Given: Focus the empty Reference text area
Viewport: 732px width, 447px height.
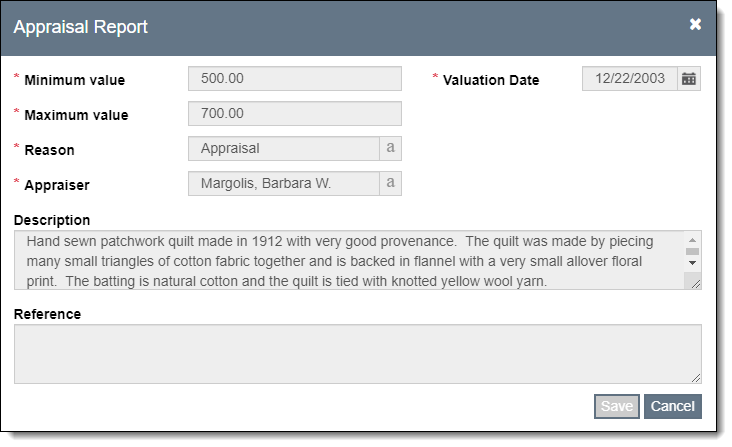Looking at the screenshot, I should (x=356, y=353).
